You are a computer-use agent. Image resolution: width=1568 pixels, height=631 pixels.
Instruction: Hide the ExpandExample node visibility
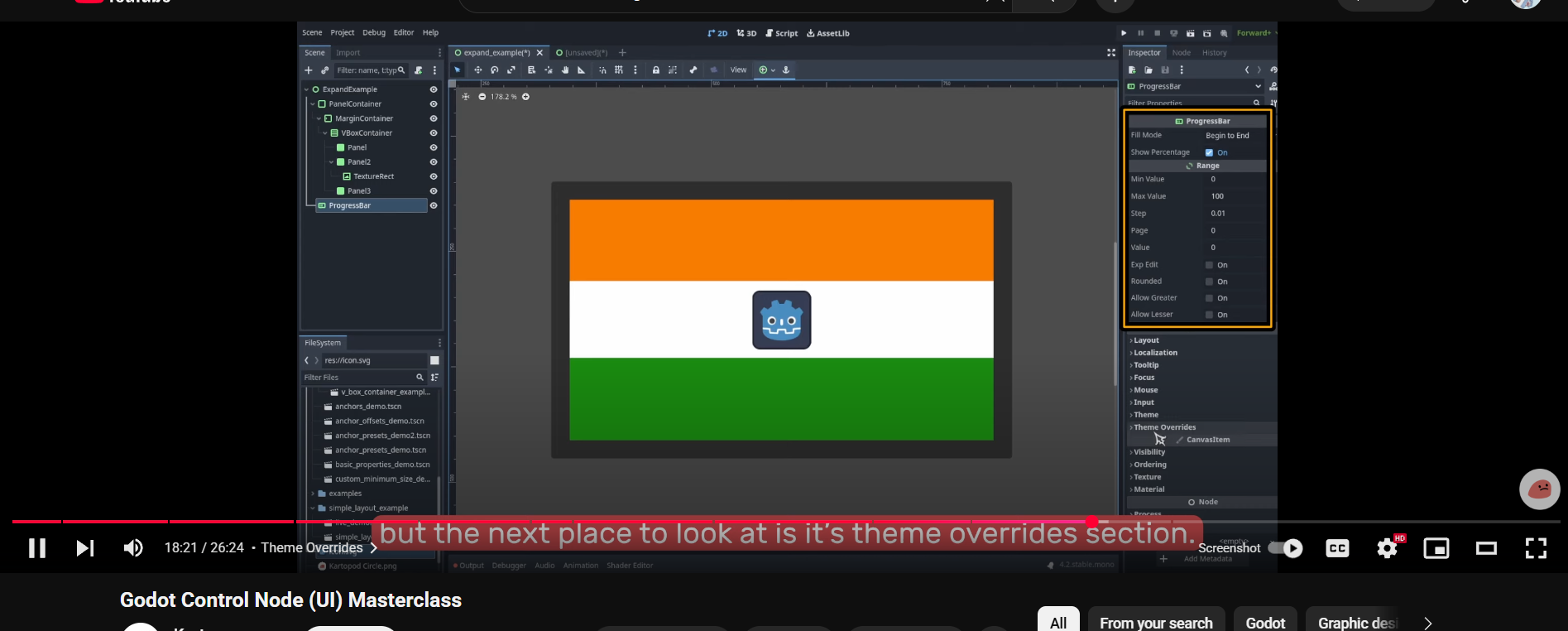tap(433, 89)
